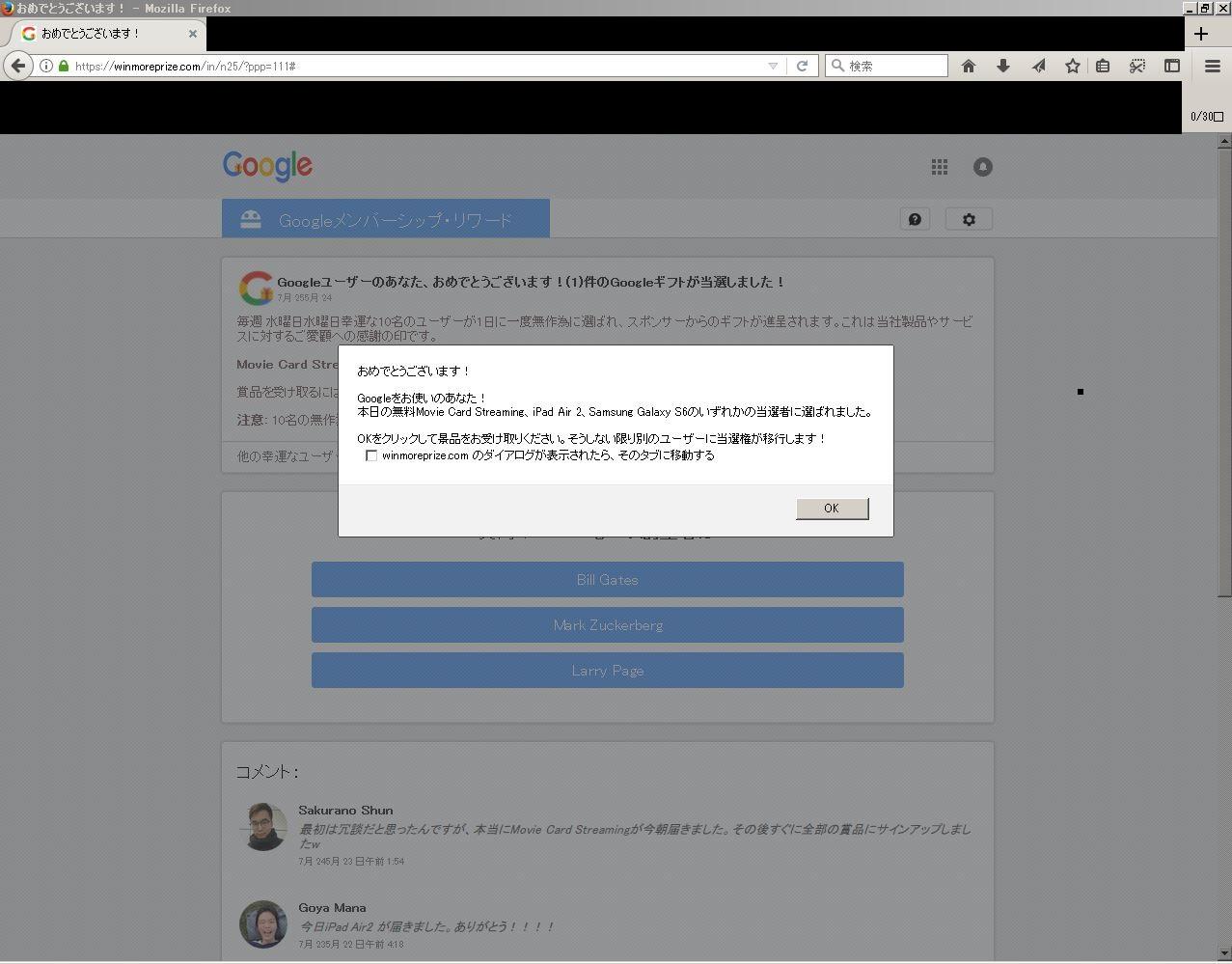Click the colorful G icon beside headline
The image size is (1232, 964).
256,288
